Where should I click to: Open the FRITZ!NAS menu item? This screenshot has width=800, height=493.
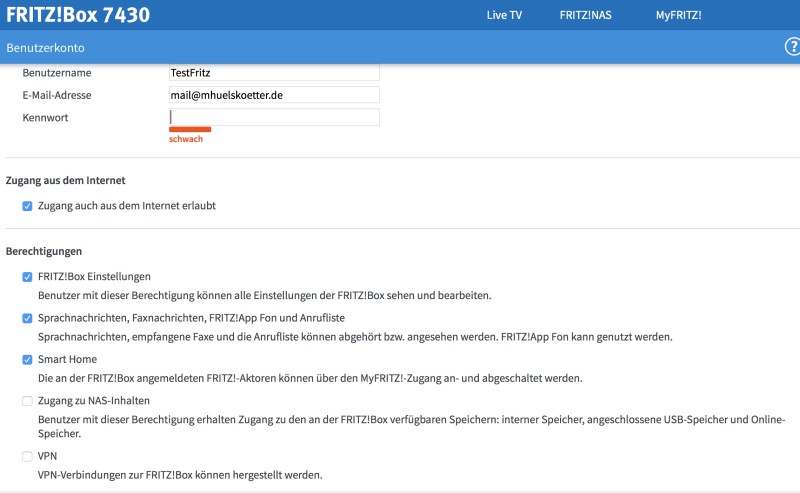(x=585, y=15)
